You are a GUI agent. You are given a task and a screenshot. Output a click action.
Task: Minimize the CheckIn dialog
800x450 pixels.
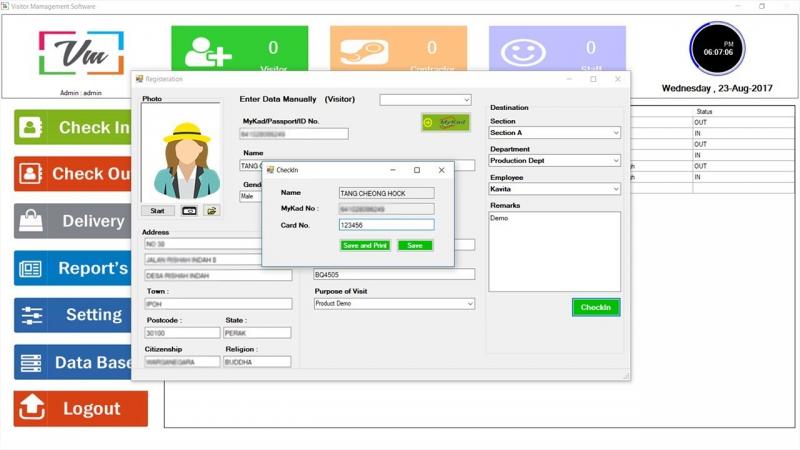(x=393, y=170)
